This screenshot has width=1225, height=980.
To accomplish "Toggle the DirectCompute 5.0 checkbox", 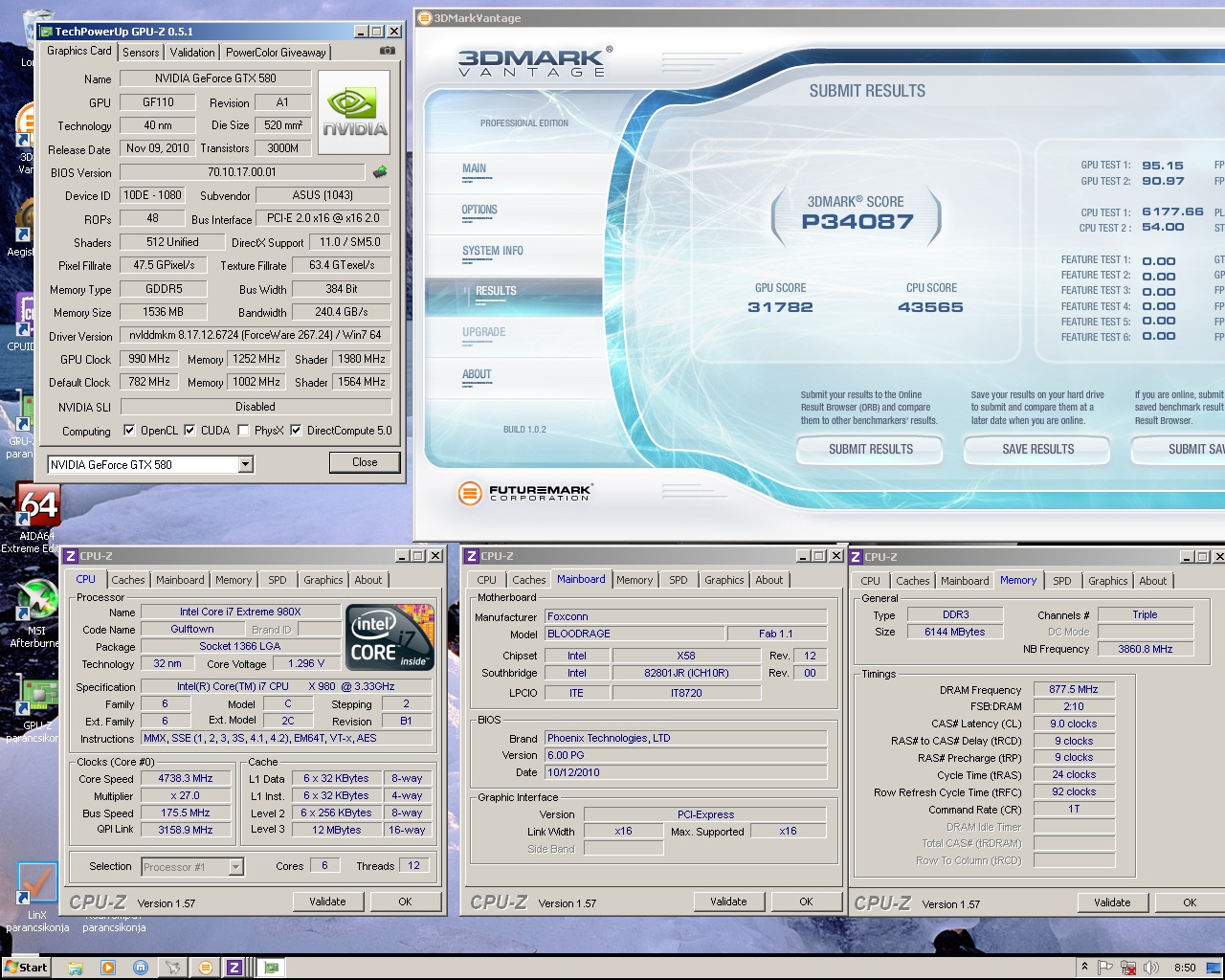I will [x=296, y=431].
